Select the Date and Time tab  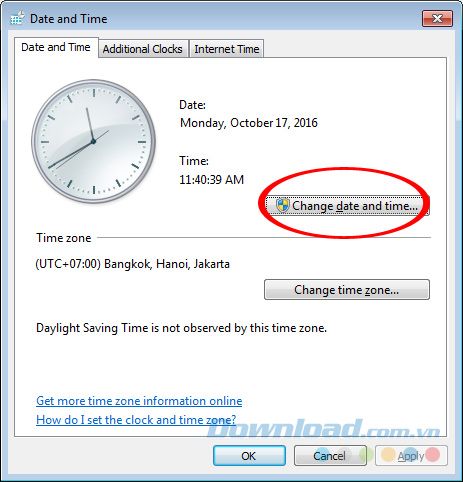(56, 47)
